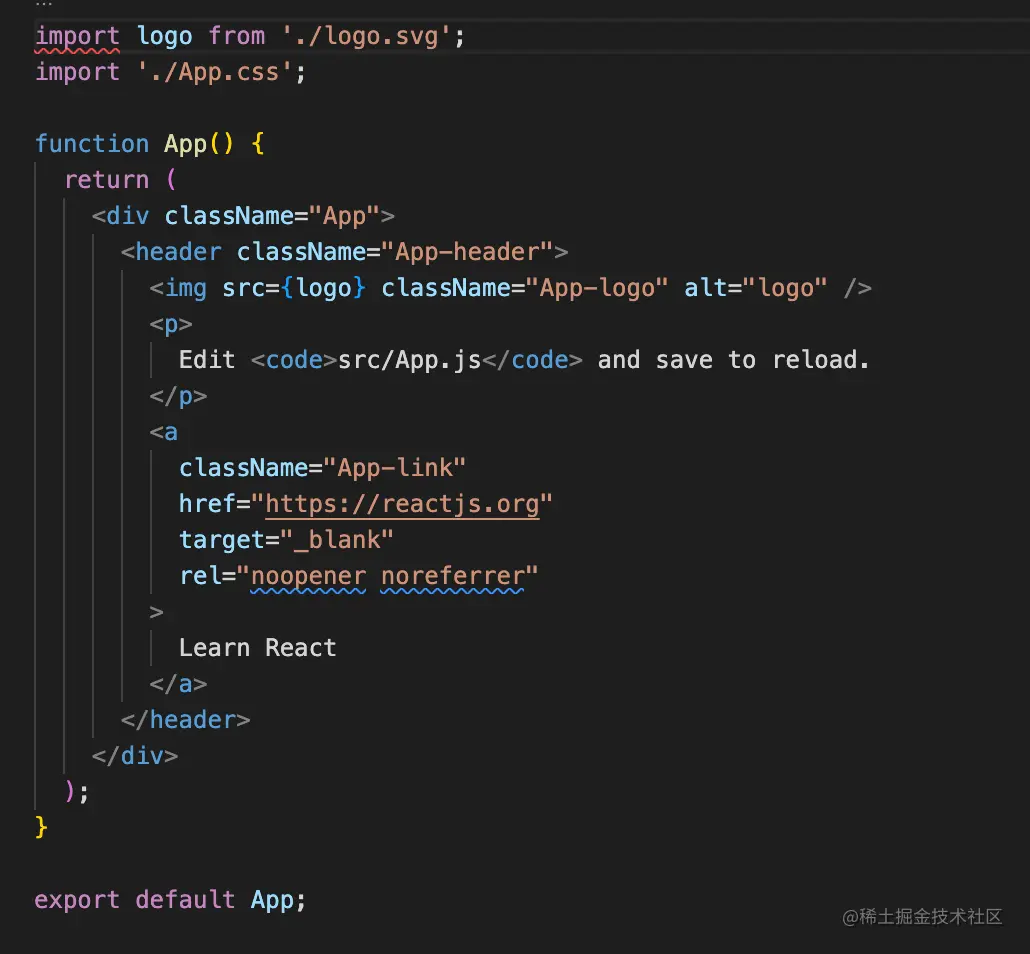The height and width of the screenshot is (954, 1030).
Task: Click the opening <a tag
Action: 164,432
